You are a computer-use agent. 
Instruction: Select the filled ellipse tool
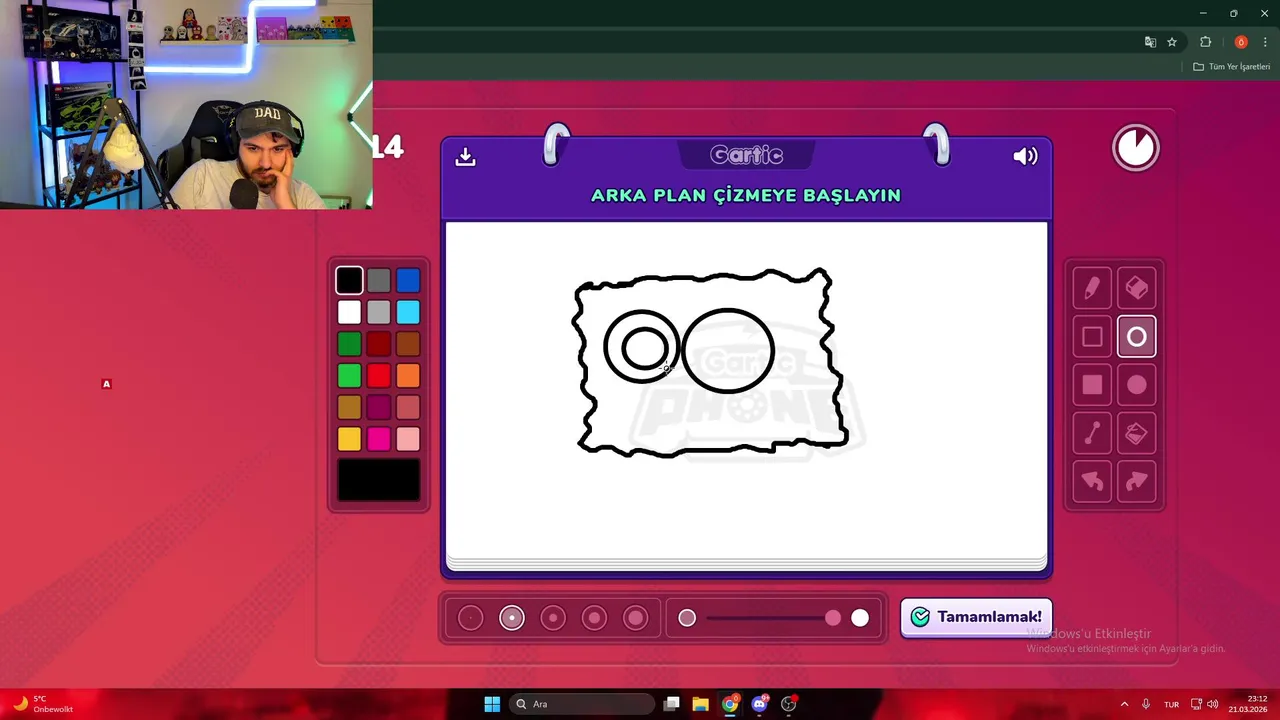(1136, 385)
